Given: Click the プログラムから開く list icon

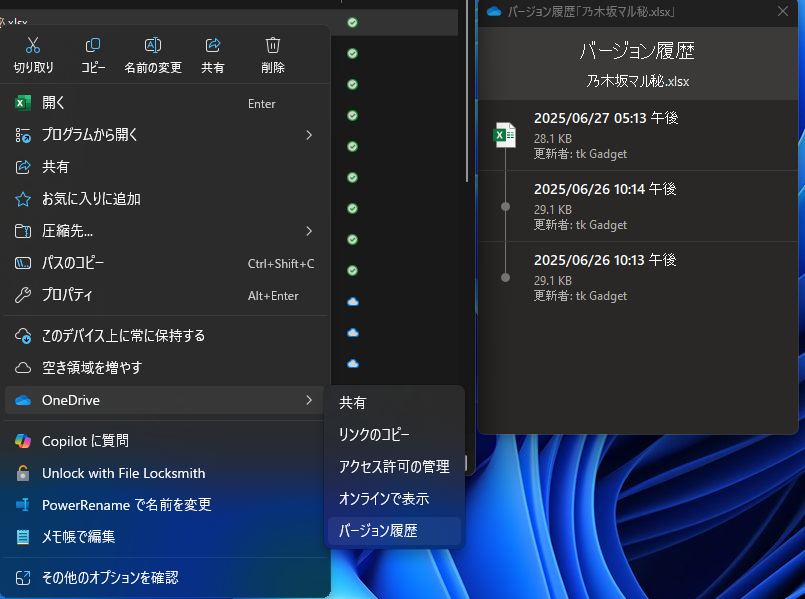Looking at the screenshot, I should pyautogui.click(x=23, y=135).
